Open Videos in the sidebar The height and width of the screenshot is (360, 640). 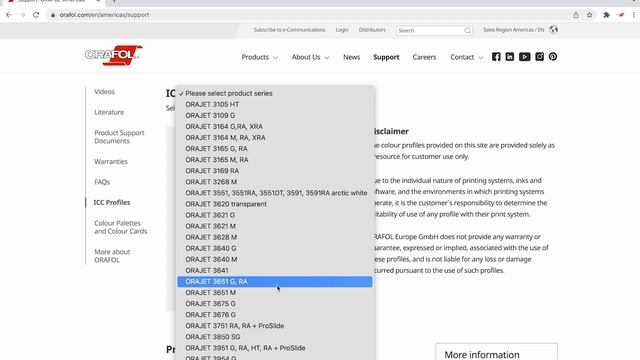point(104,92)
